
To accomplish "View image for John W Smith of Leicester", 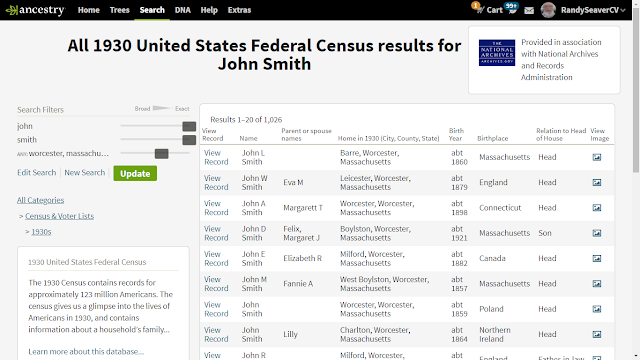I will point(597,182).
